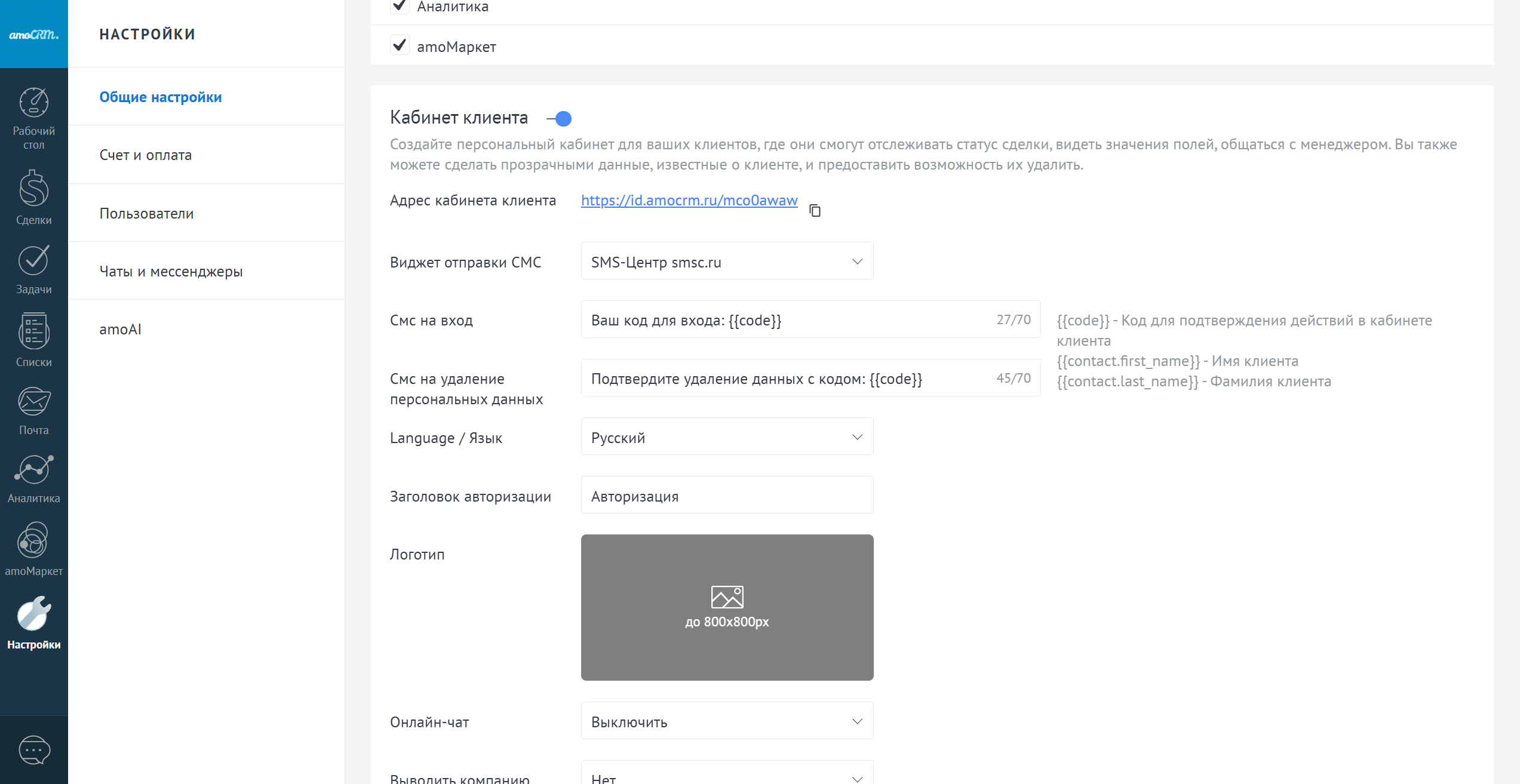Open Чаты и мессенджеры settings section
The height and width of the screenshot is (784, 1520).
[171, 271]
